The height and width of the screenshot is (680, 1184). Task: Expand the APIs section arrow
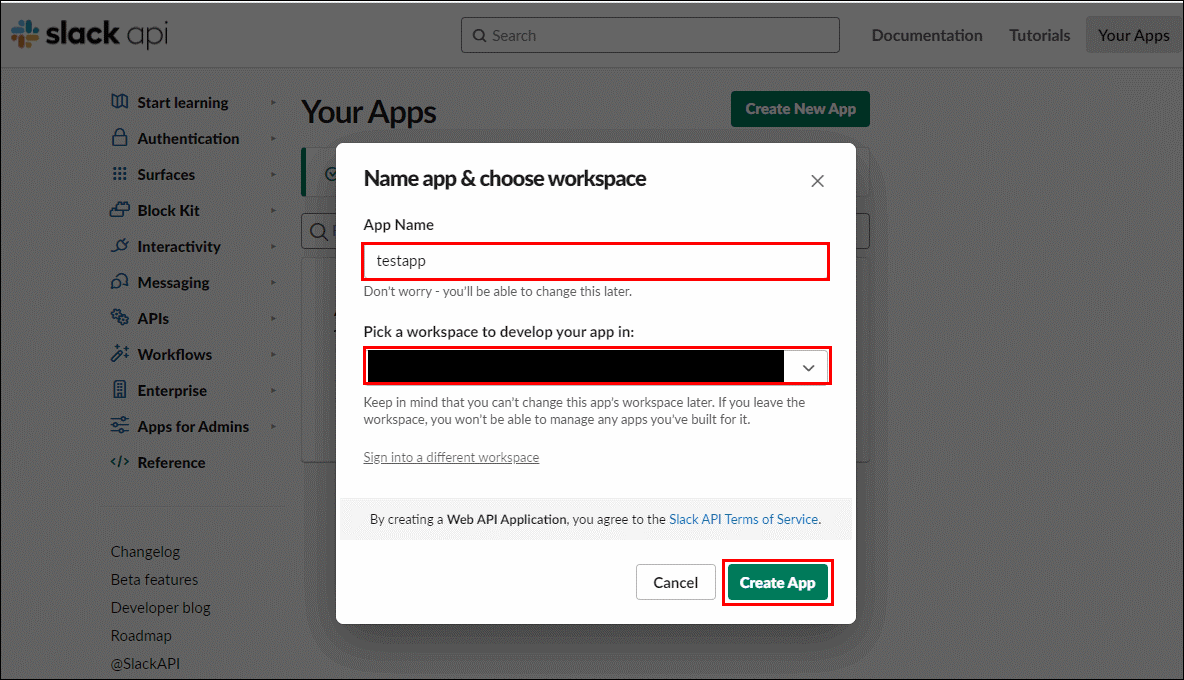point(273,318)
